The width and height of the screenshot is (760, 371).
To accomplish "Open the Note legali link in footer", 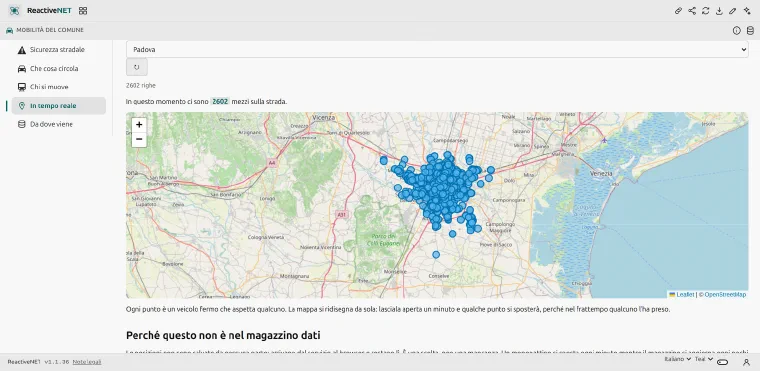I will pyautogui.click(x=87, y=362).
